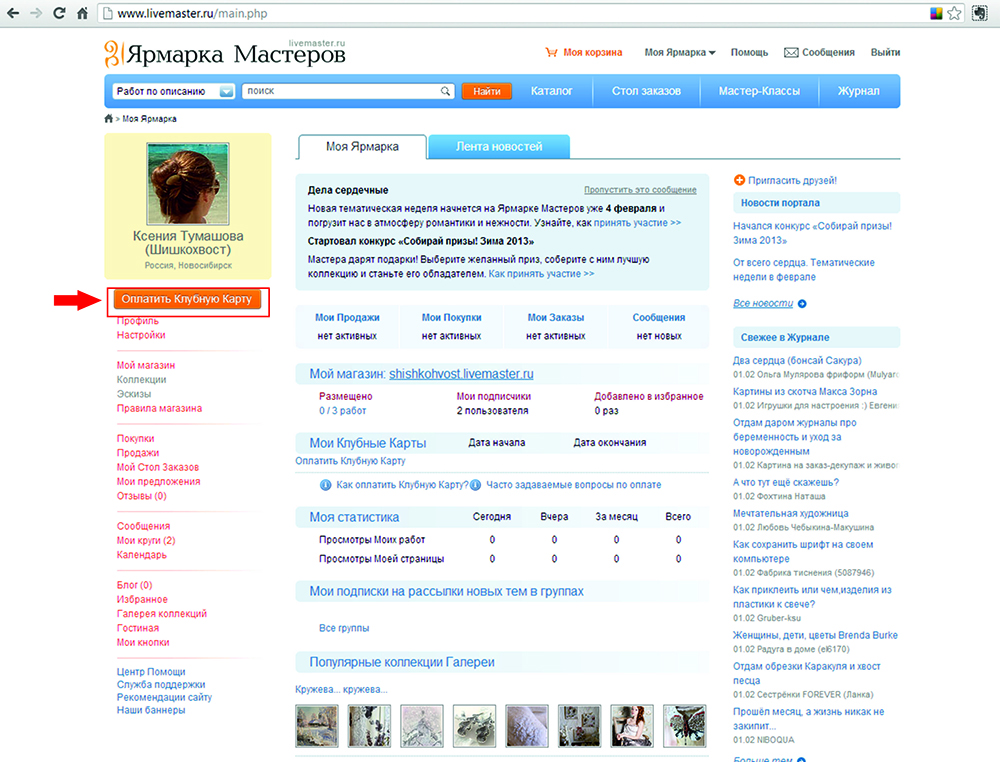Open the Календарь sidebar link
1000x762 pixels.
pyautogui.click(x=142, y=555)
